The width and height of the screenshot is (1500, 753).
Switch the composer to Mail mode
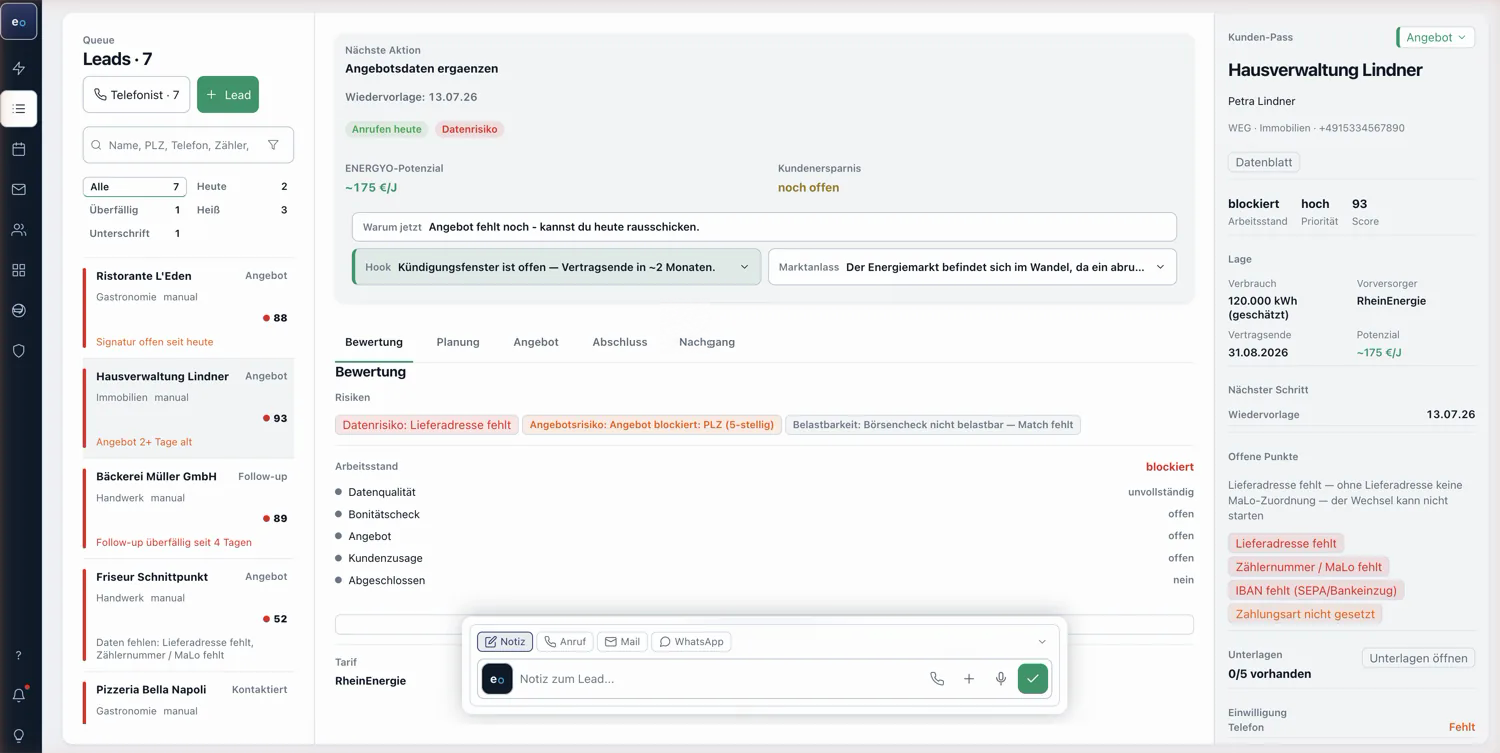coord(622,642)
